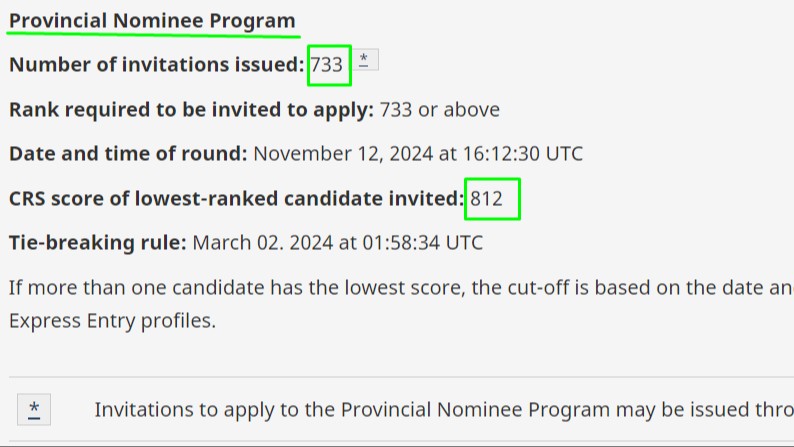
Task: Click the CRS score of lowest-ranked candidate label
Action: tap(236, 198)
